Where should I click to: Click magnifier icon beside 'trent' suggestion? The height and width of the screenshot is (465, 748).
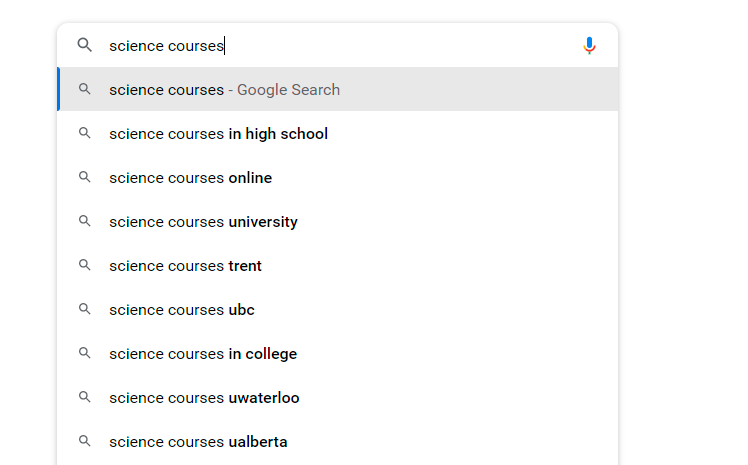click(x=85, y=265)
